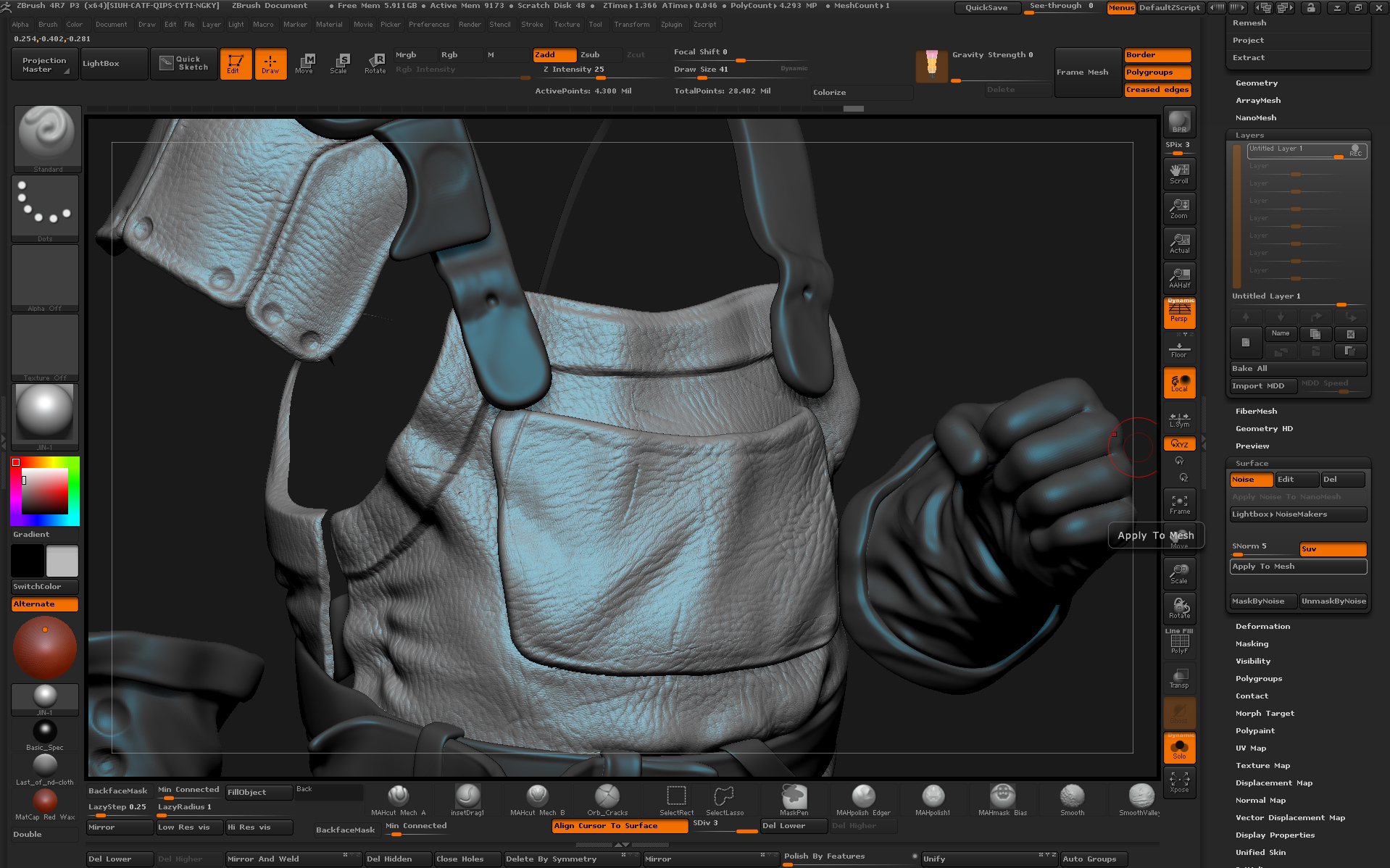Toggle Align Cursor To Surface
This screenshot has width=1390, height=868.
point(620,826)
